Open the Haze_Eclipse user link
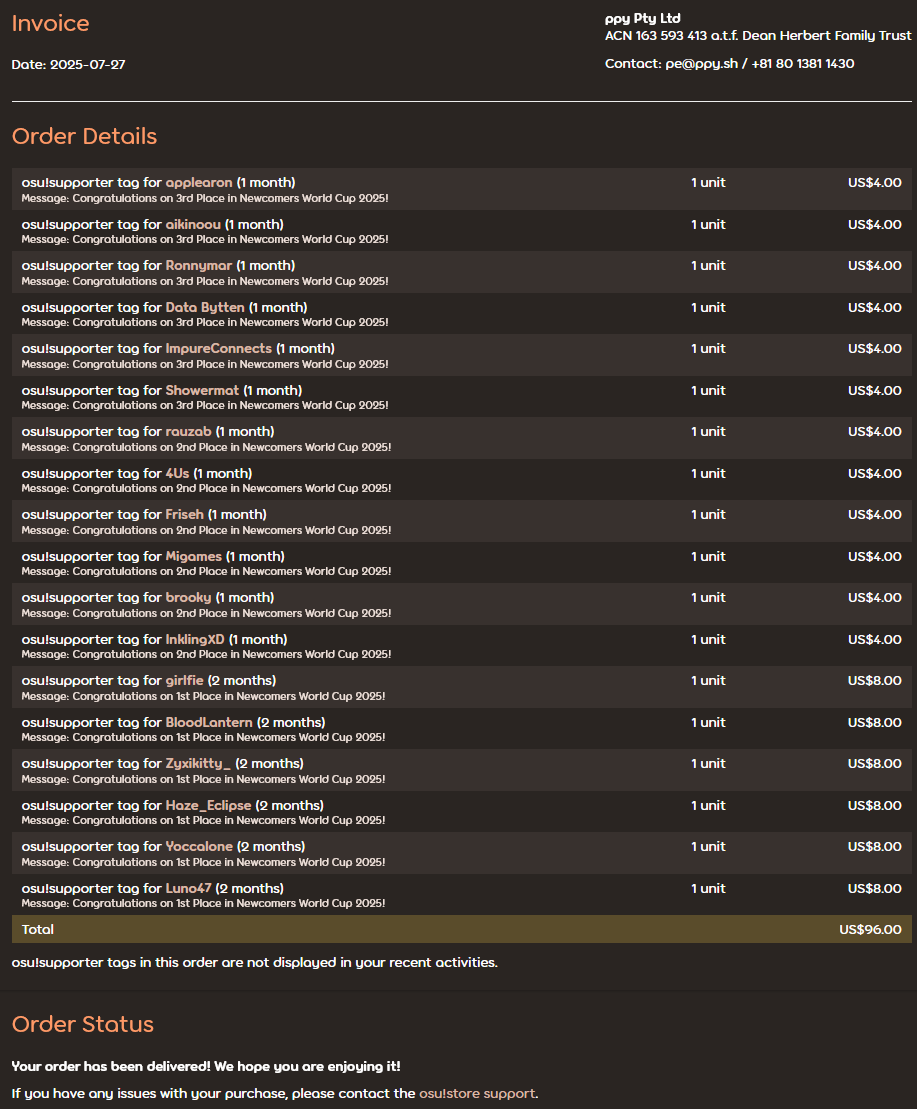The height and width of the screenshot is (1109, 917). coord(209,805)
